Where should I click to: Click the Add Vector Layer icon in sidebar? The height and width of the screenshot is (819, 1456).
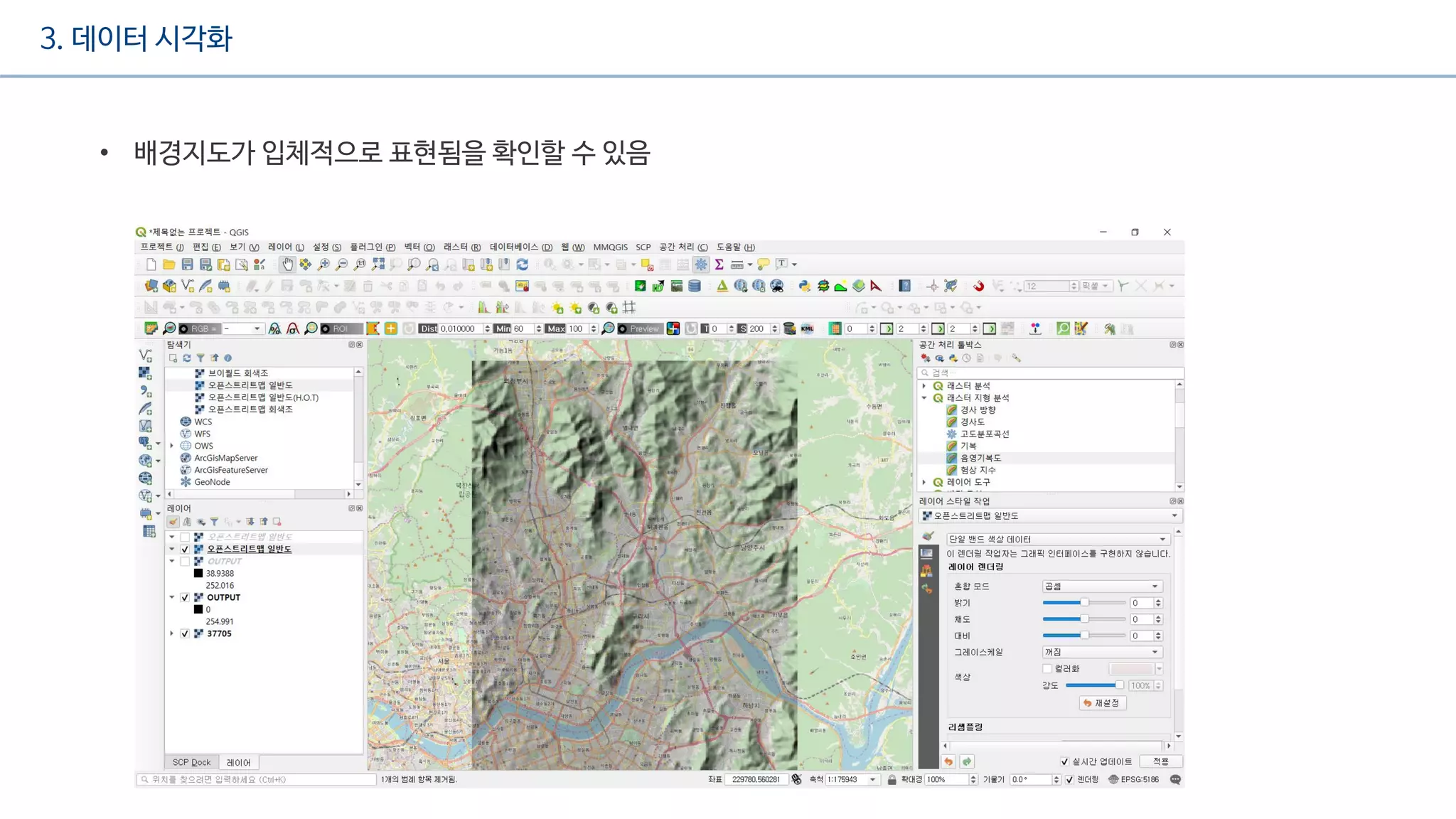(146, 355)
